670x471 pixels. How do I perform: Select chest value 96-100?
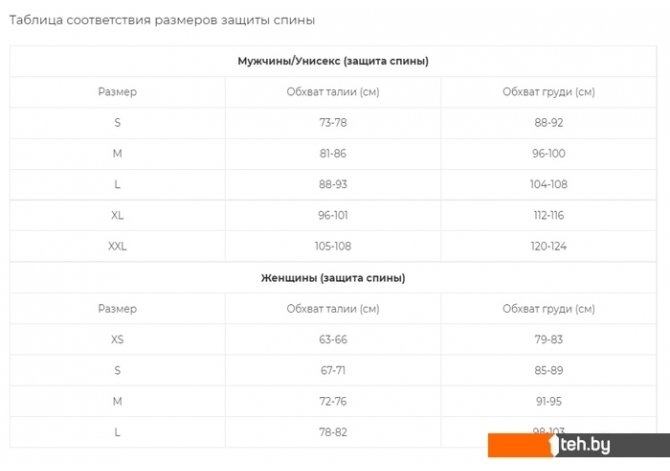coord(549,154)
